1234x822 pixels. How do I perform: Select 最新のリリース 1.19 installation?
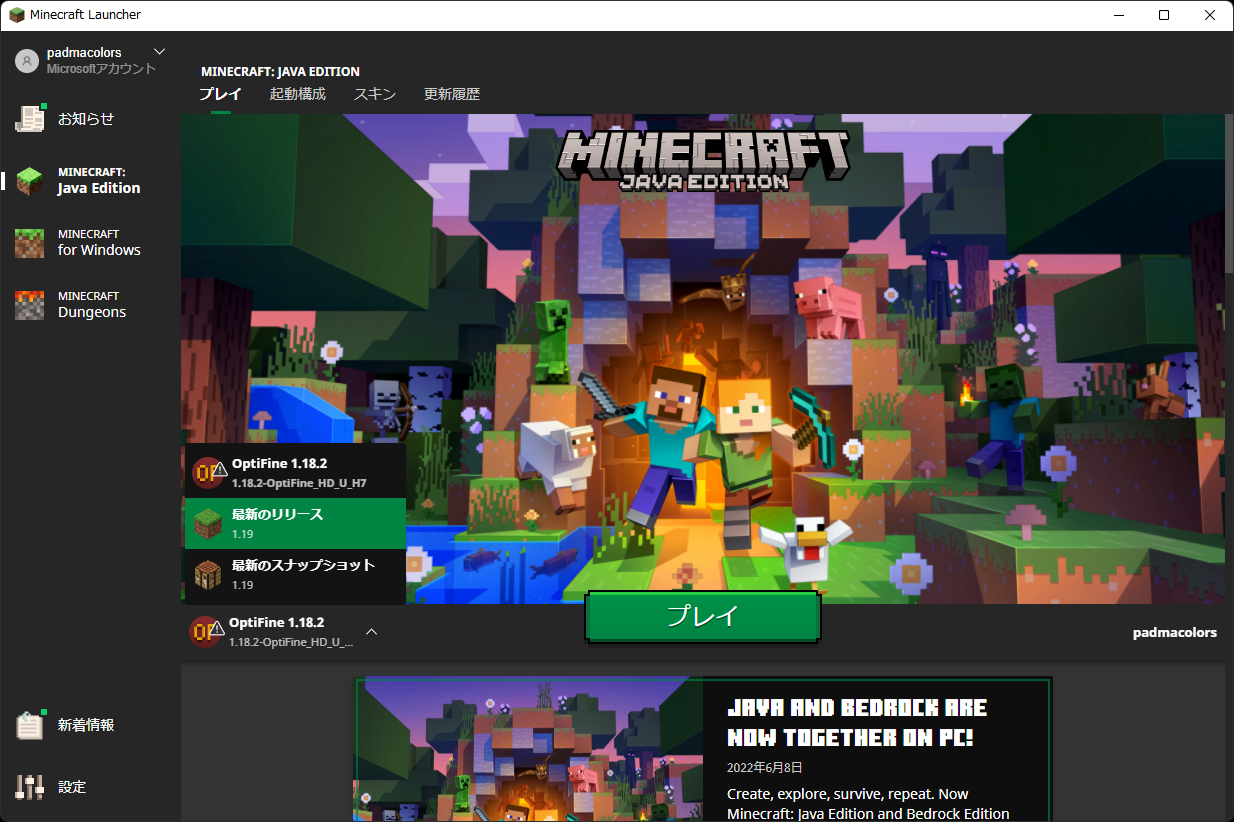(295, 523)
